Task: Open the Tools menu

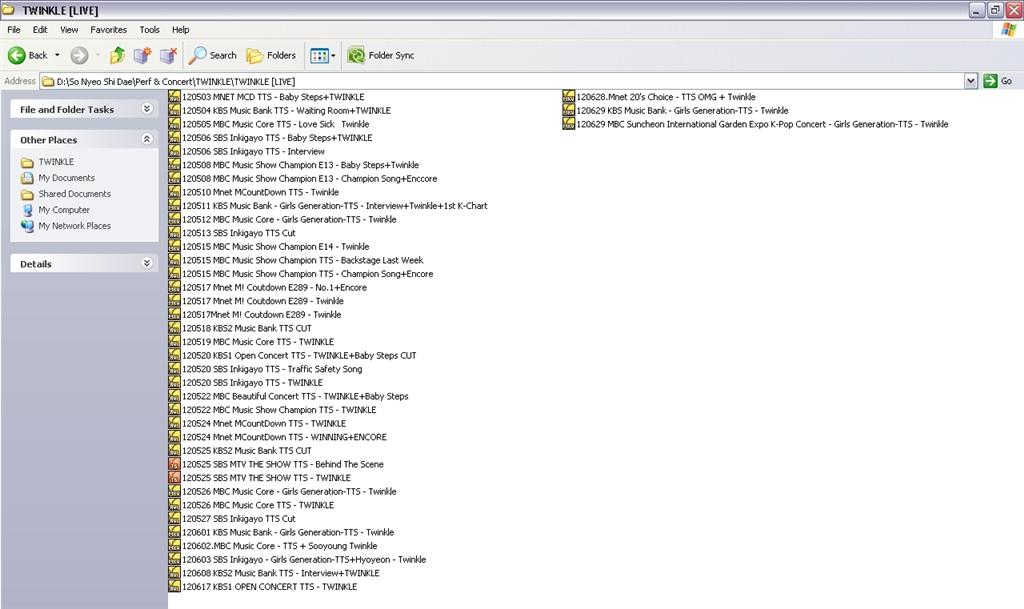Action: click(149, 29)
